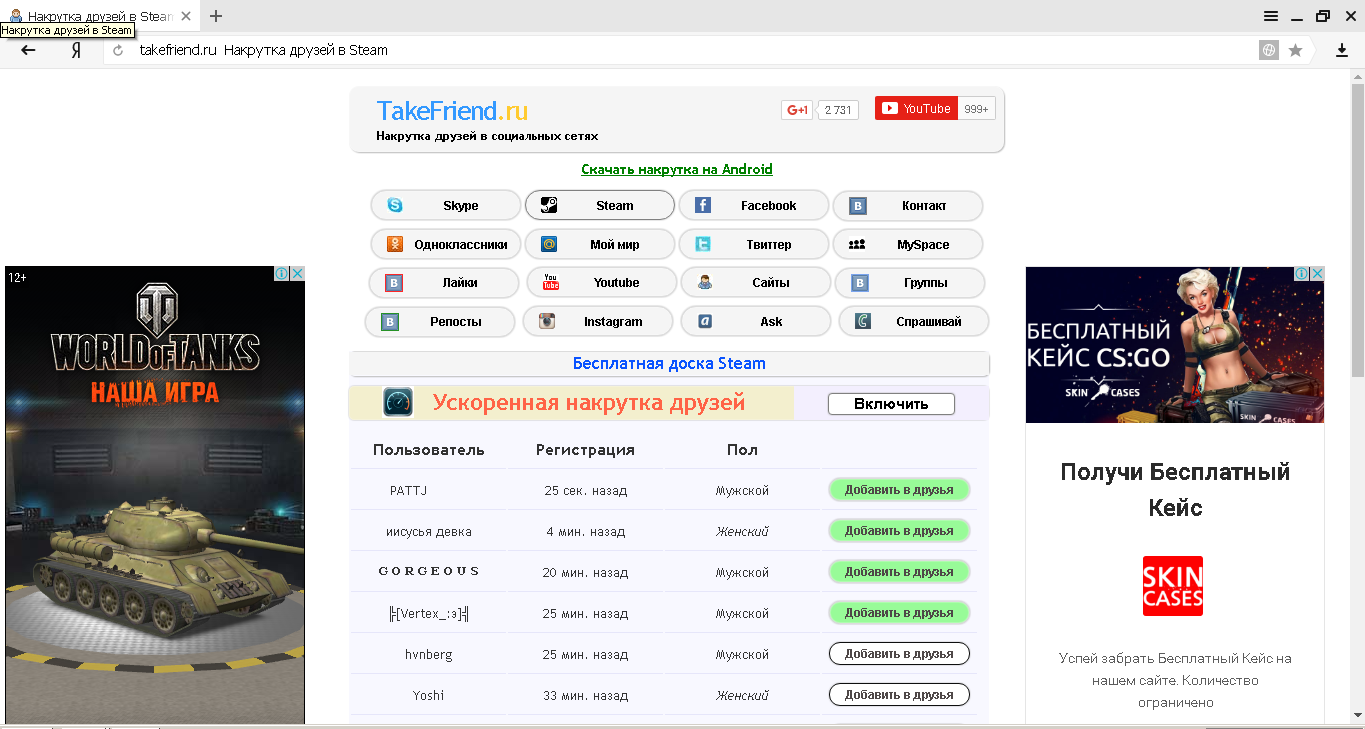This screenshot has width=1365, height=729.
Task: Show ad info for World of Tanks banner
Action: (x=282, y=274)
